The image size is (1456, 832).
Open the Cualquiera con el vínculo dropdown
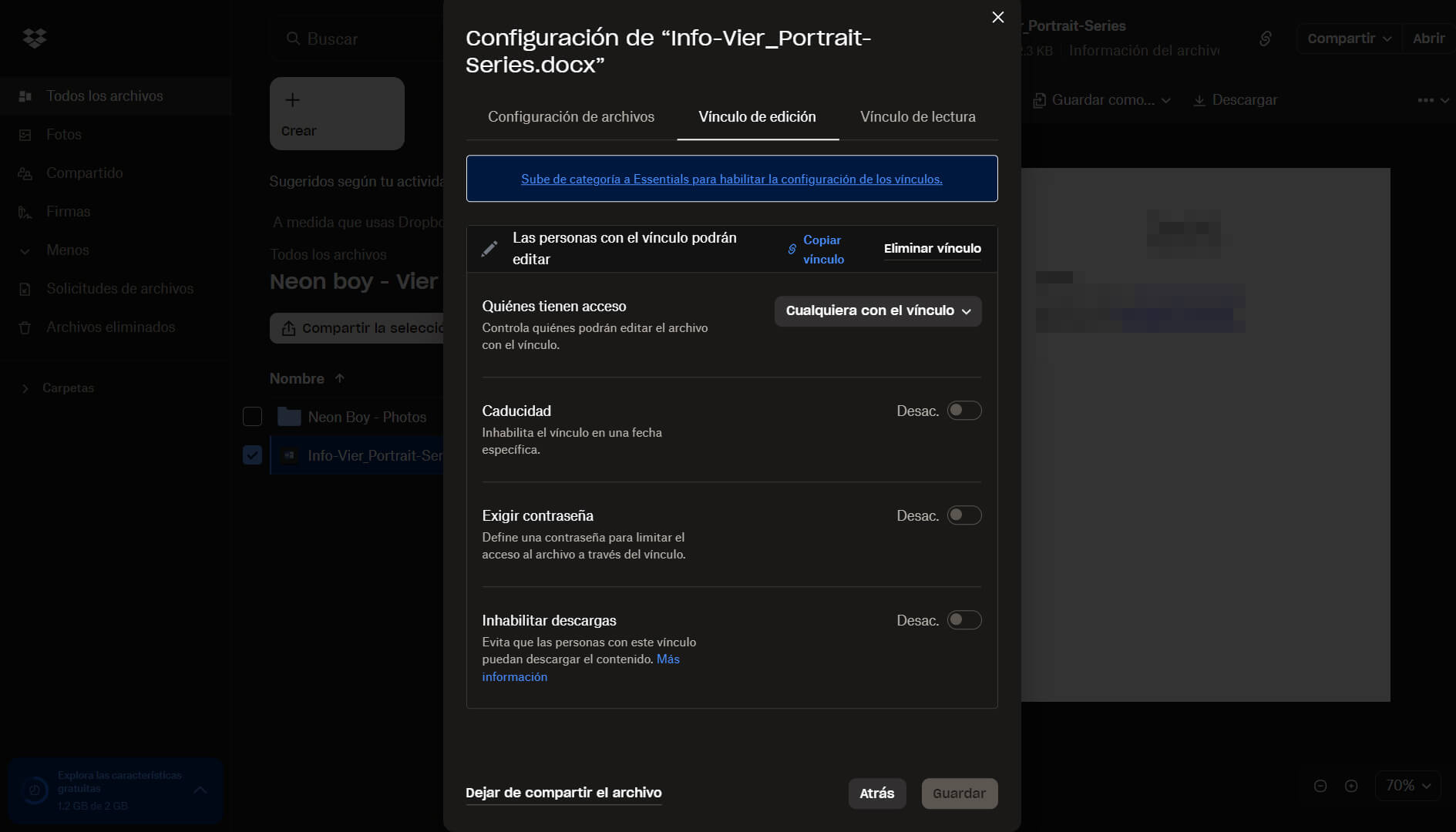point(878,311)
